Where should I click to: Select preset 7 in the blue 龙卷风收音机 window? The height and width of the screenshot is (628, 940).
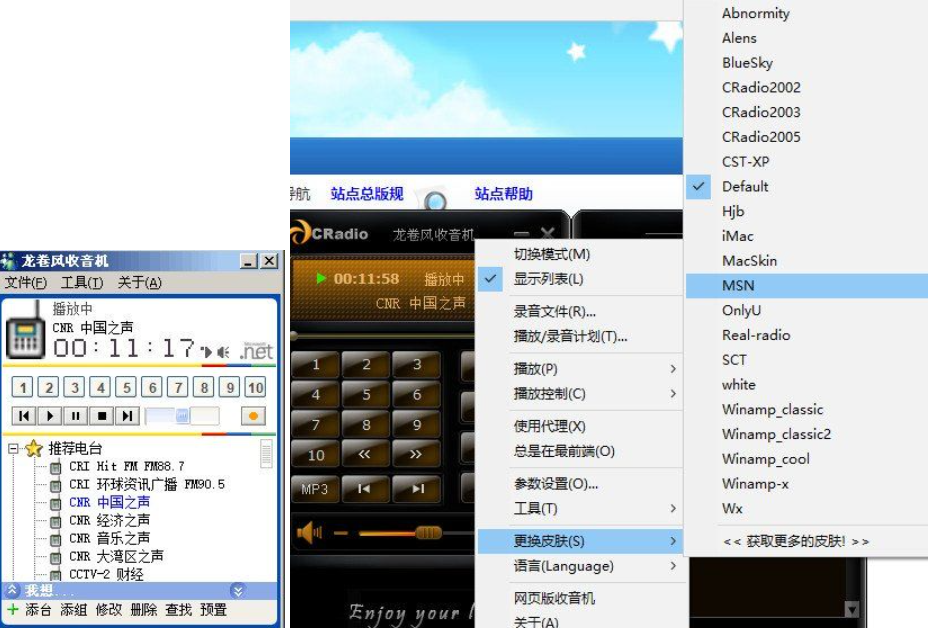[x=178, y=387]
